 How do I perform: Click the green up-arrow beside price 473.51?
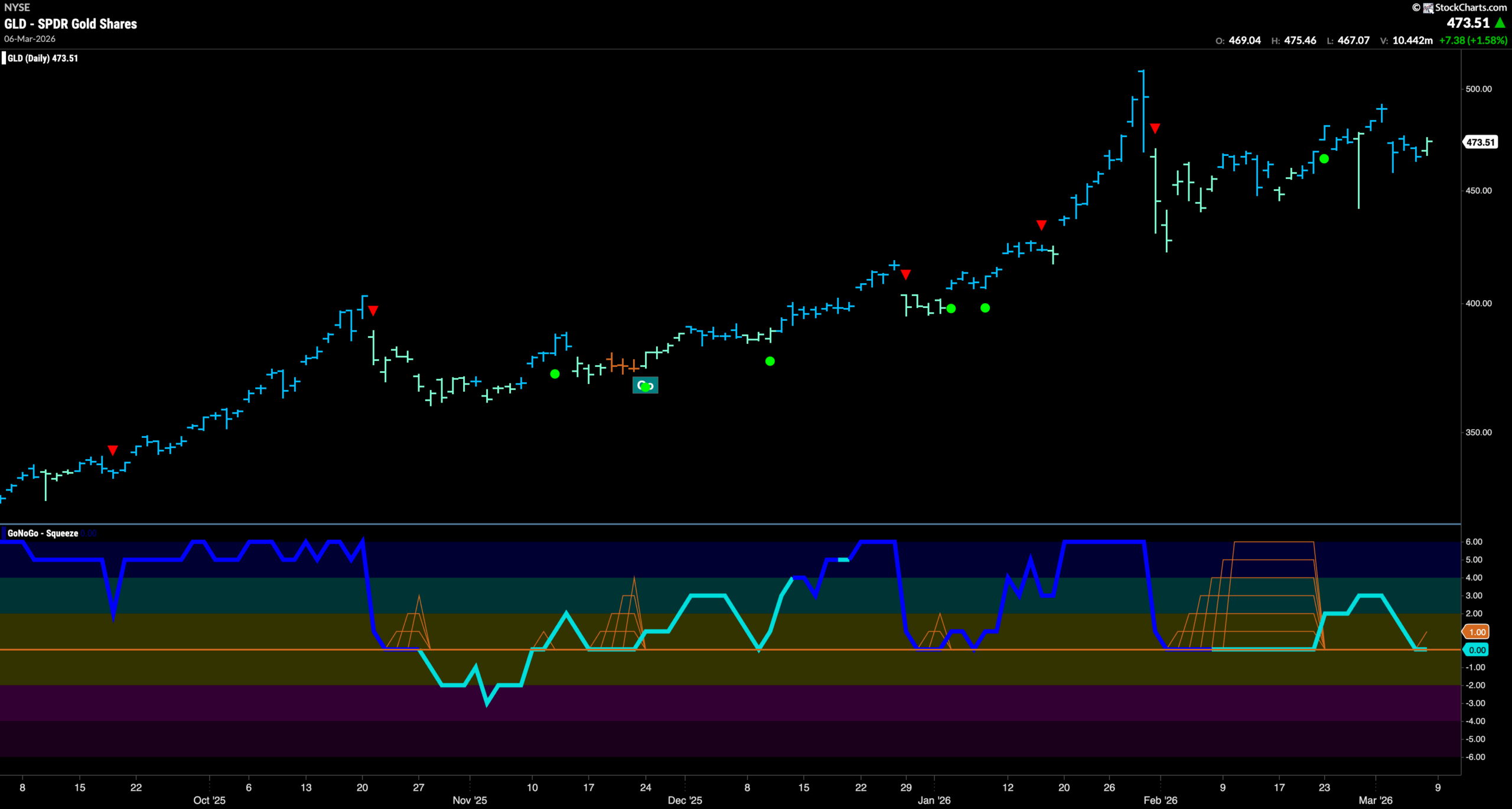tap(1500, 23)
